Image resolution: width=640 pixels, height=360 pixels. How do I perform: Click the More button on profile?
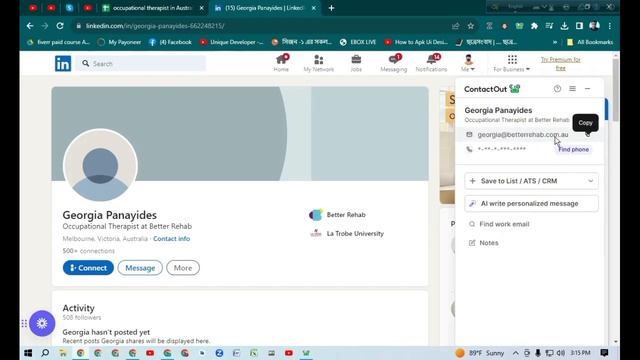(183, 268)
